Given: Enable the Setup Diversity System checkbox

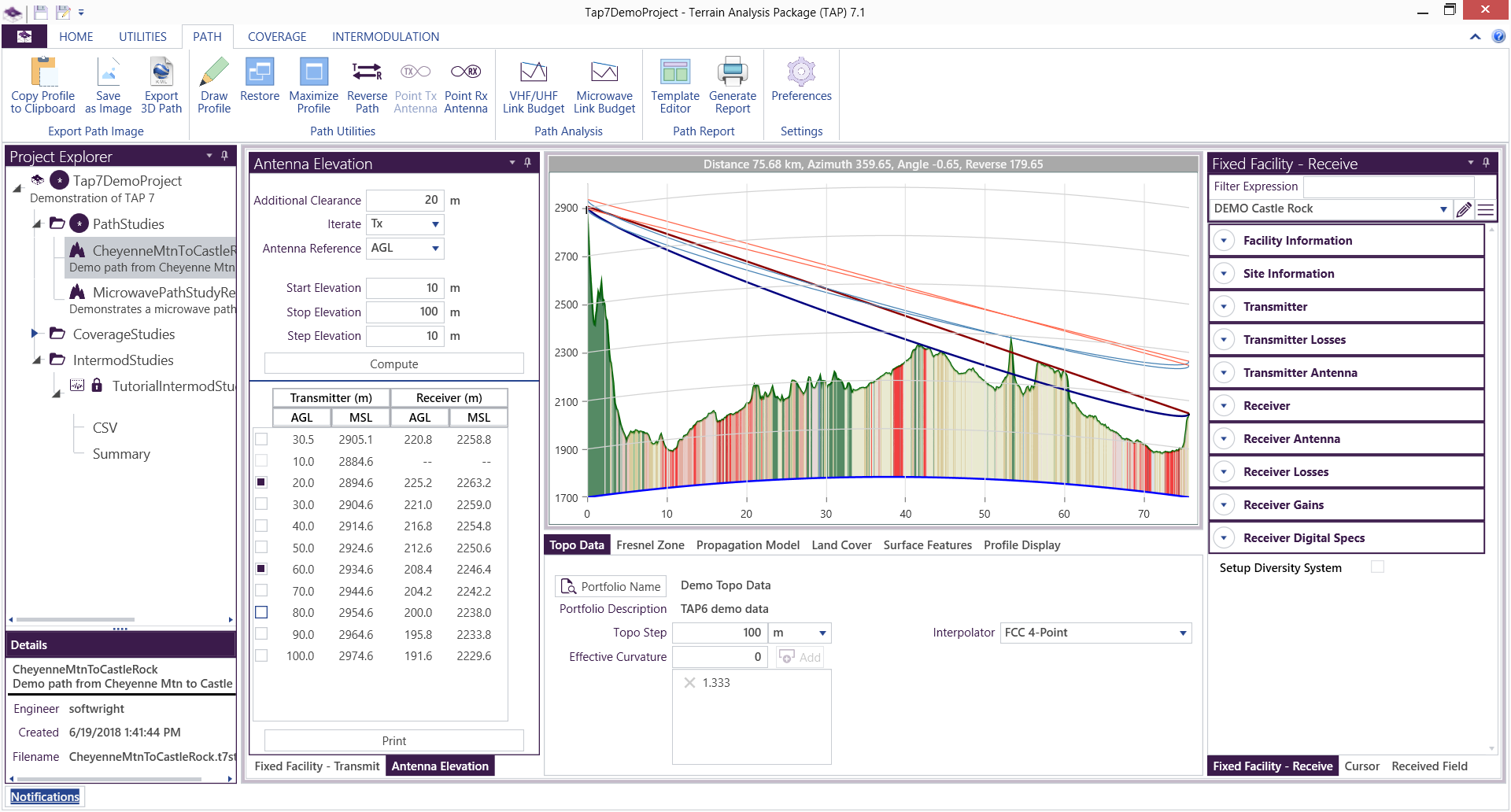Looking at the screenshot, I should coord(1377,567).
